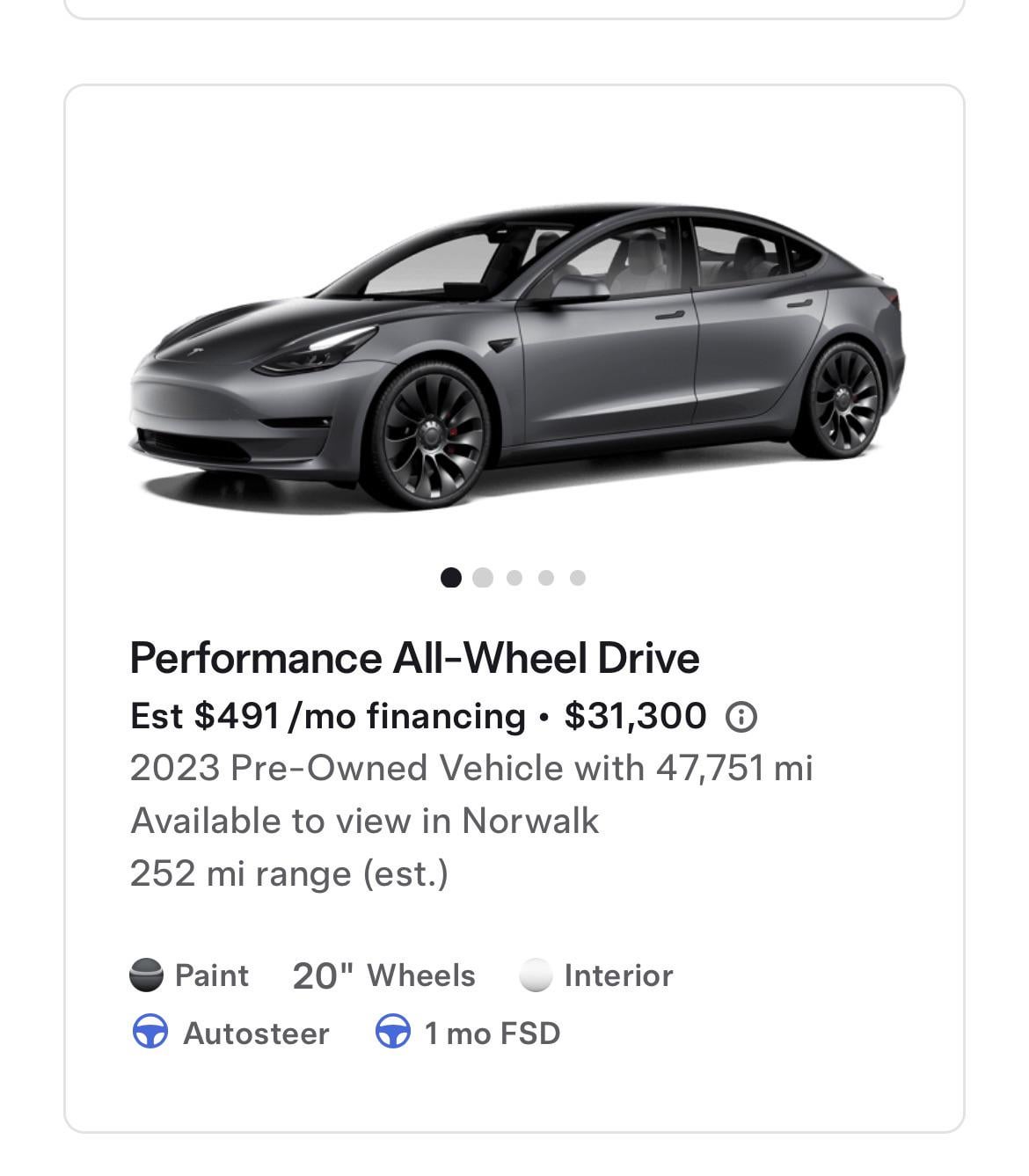Open the gray Model 3 car image

click(x=517, y=356)
